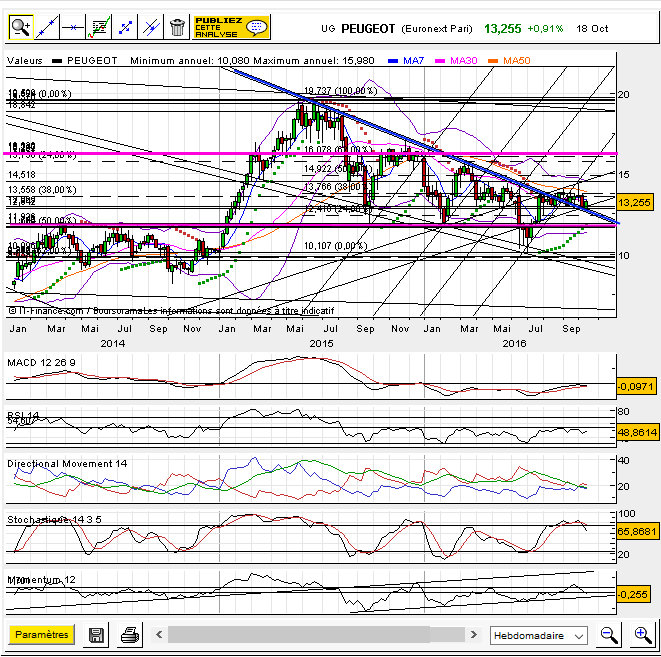Image resolution: width=661 pixels, height=657 pixels.
Task: Click the MA30 legend label
Action: pos(463,61)
